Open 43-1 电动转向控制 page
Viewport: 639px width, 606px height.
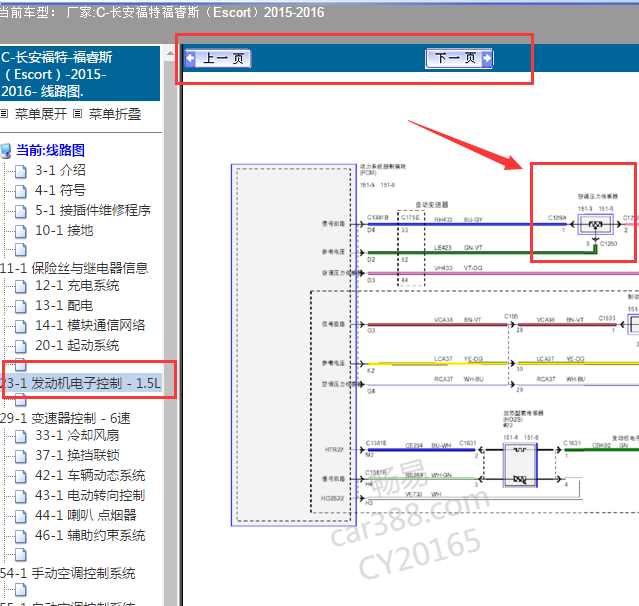(x=90, y=495)
